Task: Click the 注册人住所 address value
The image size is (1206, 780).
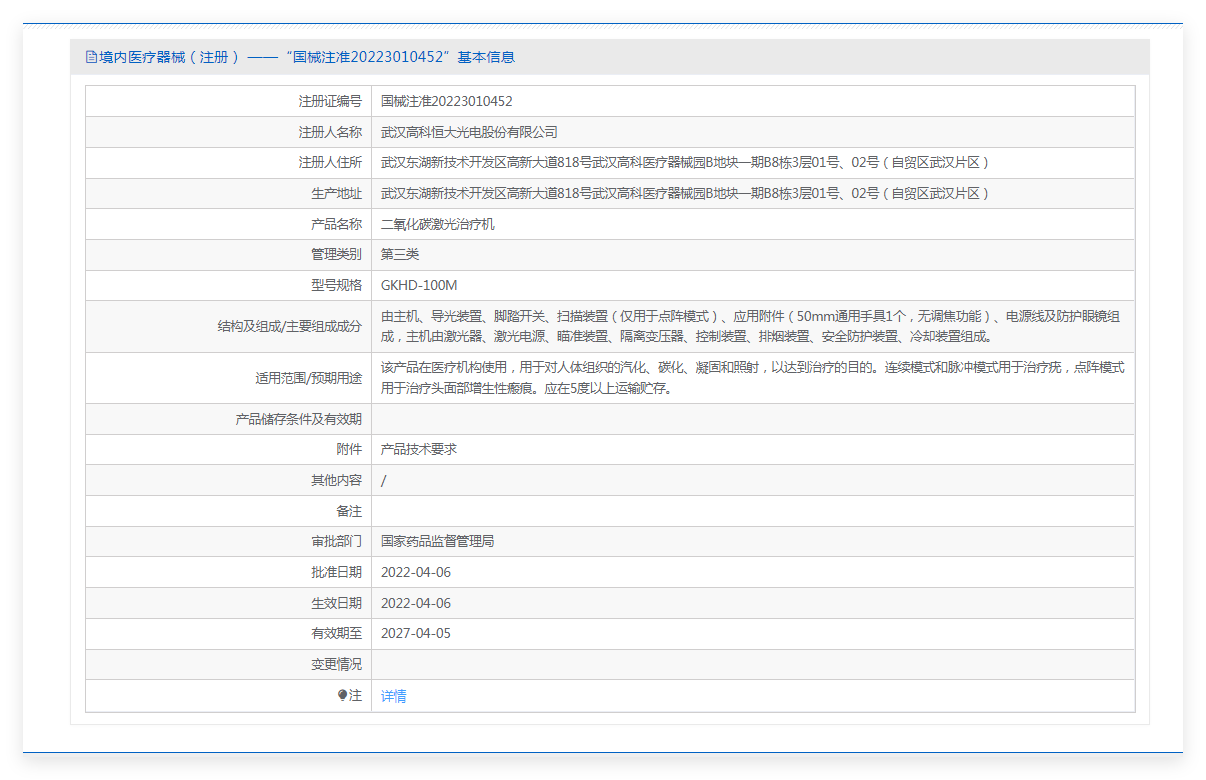Action: click(685, 163)
